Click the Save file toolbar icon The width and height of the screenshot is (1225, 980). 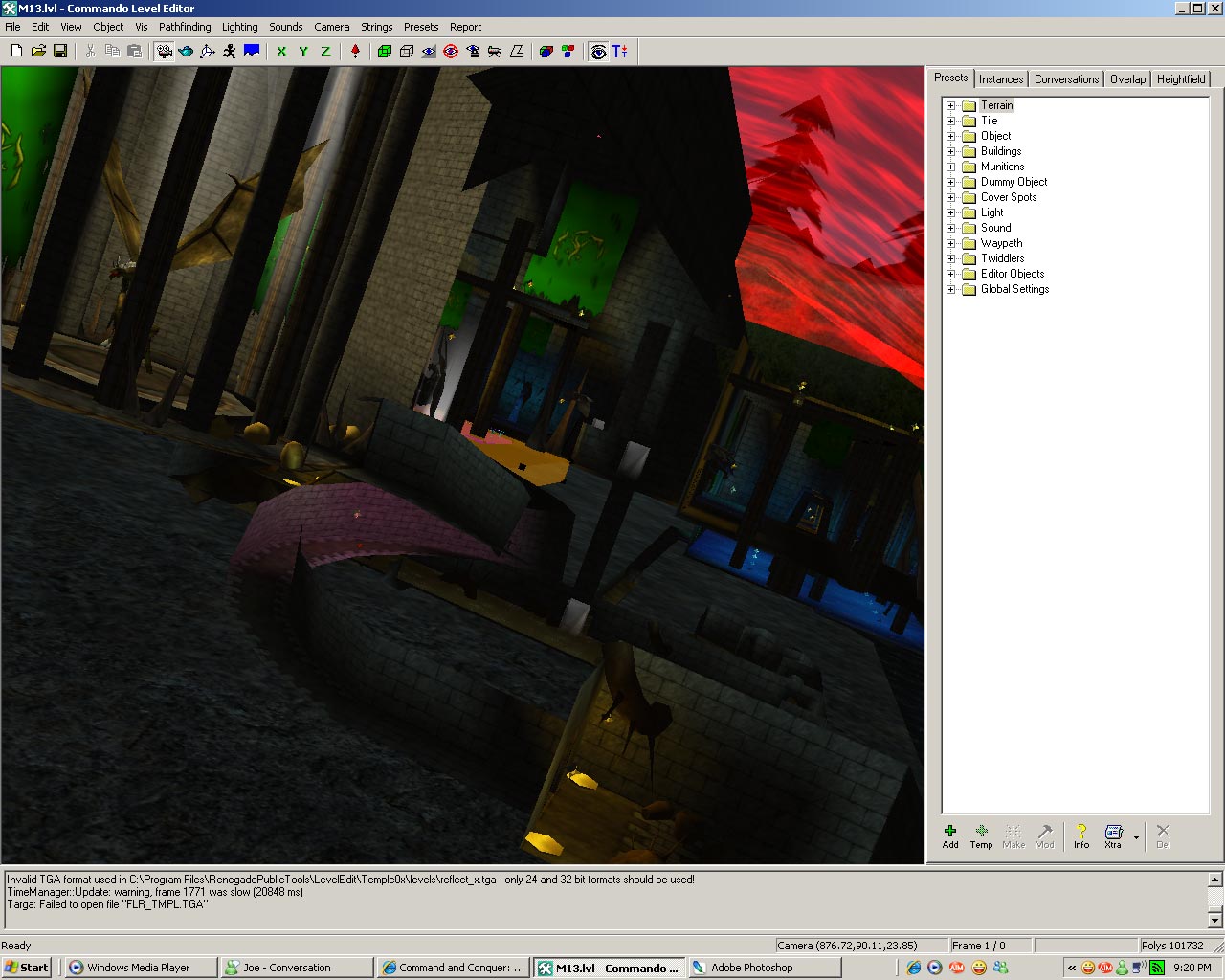coord(60,52)
